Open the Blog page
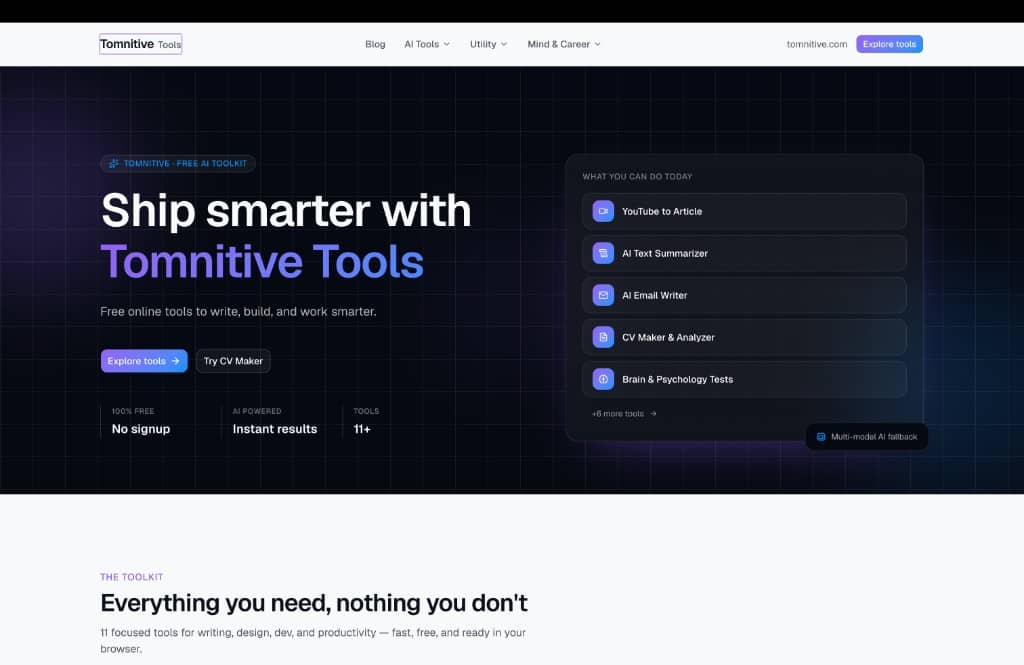Screen dimensions: 1024x665 [375, 44]
